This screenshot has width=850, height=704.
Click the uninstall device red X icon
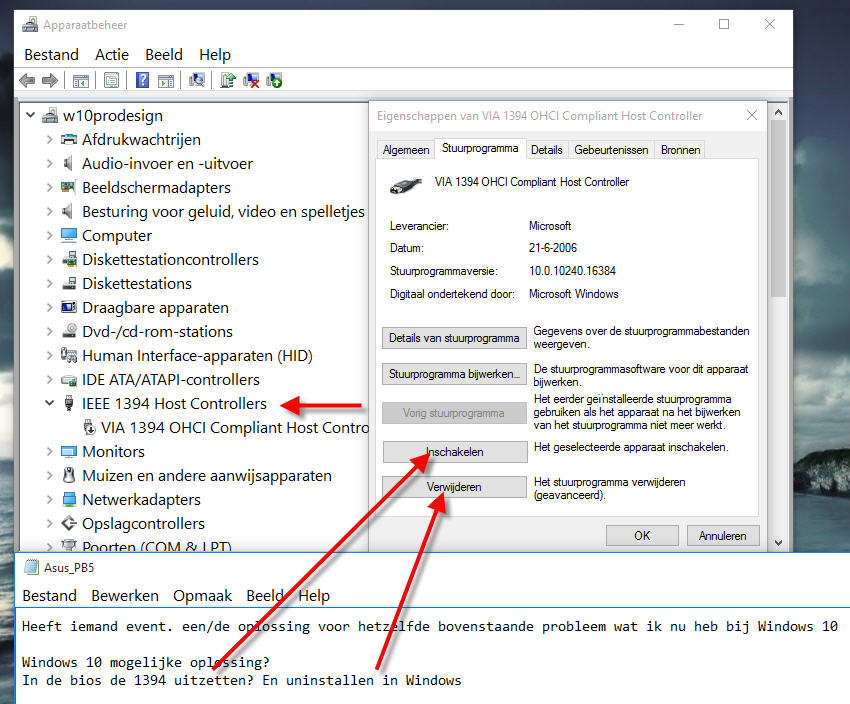click(251, 81)
